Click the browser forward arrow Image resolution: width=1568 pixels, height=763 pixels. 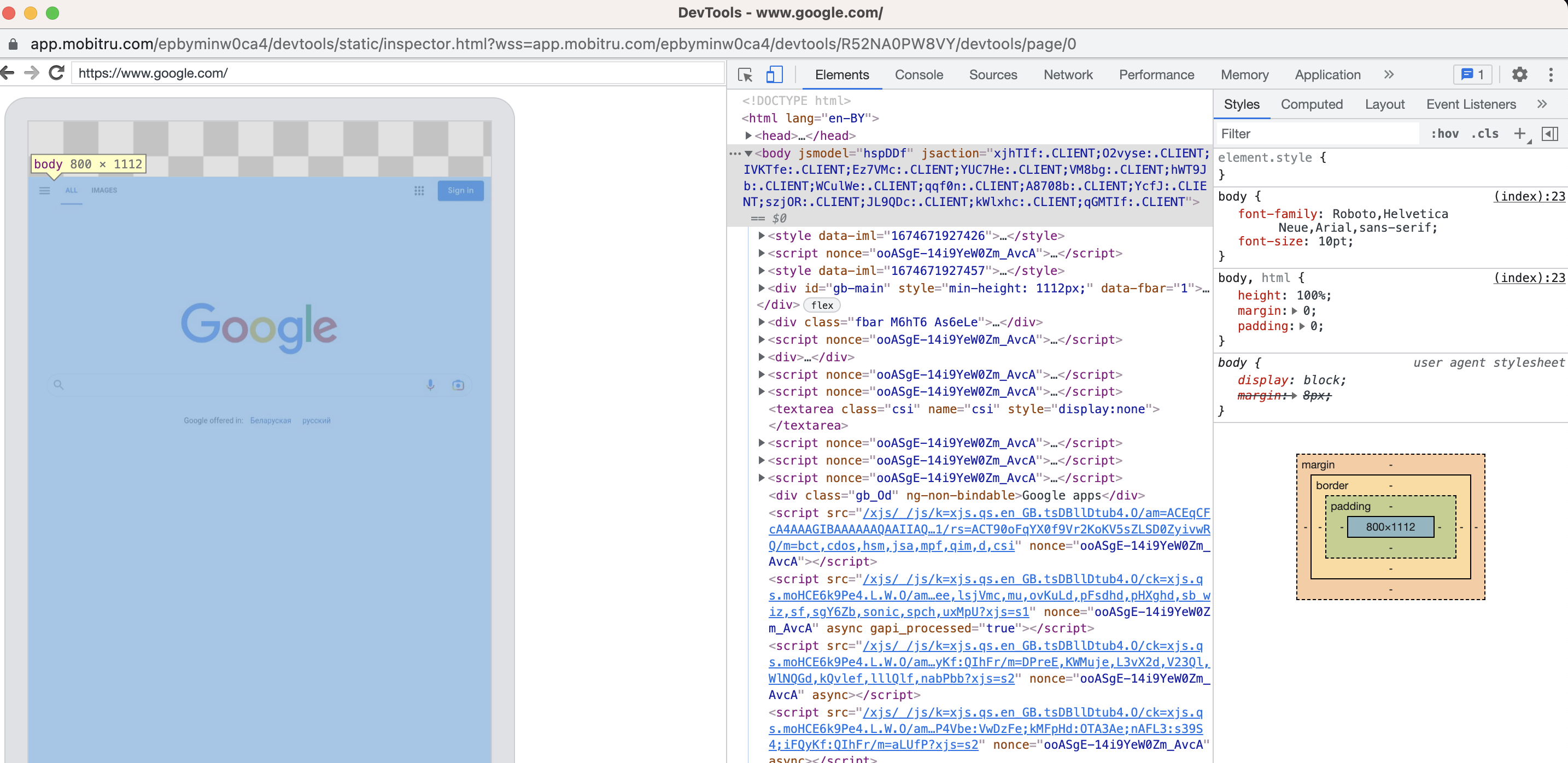pyautogui.click(x=32, y=73)
